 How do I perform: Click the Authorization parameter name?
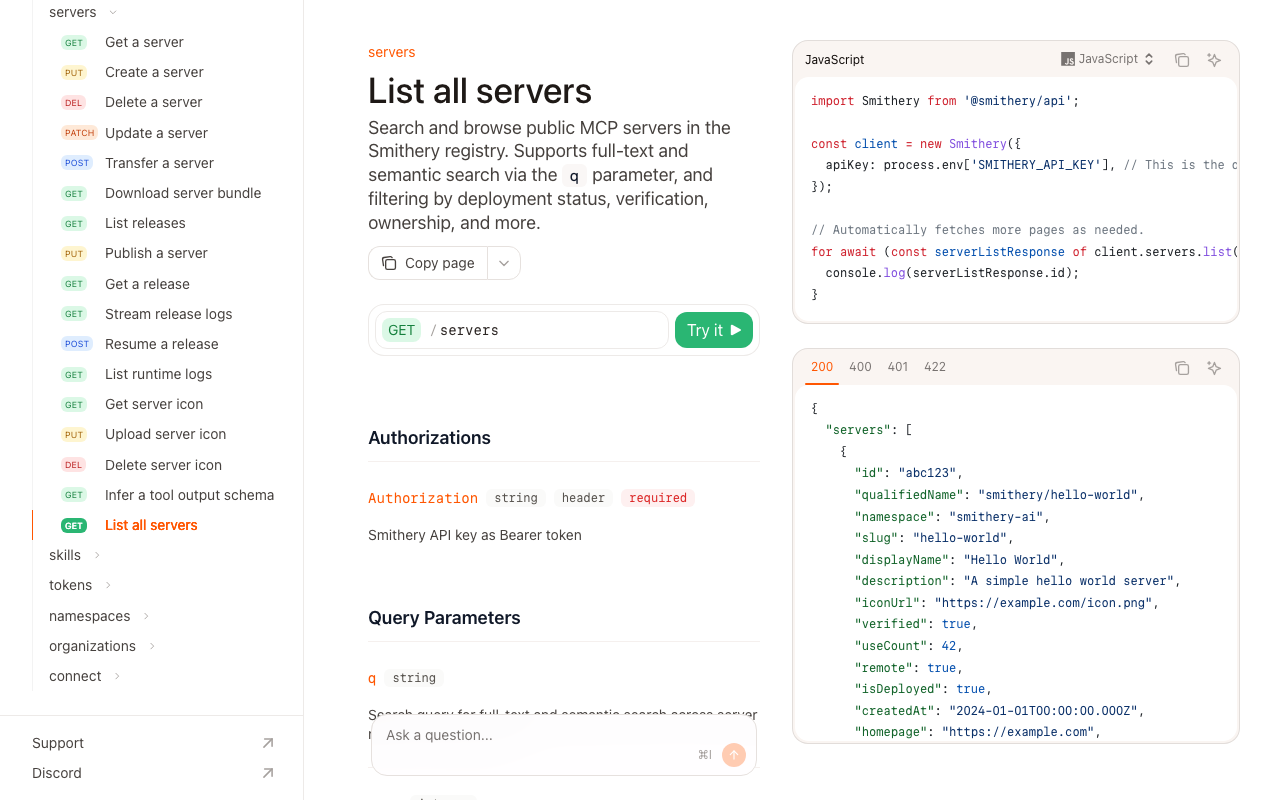tap(423, 498)
